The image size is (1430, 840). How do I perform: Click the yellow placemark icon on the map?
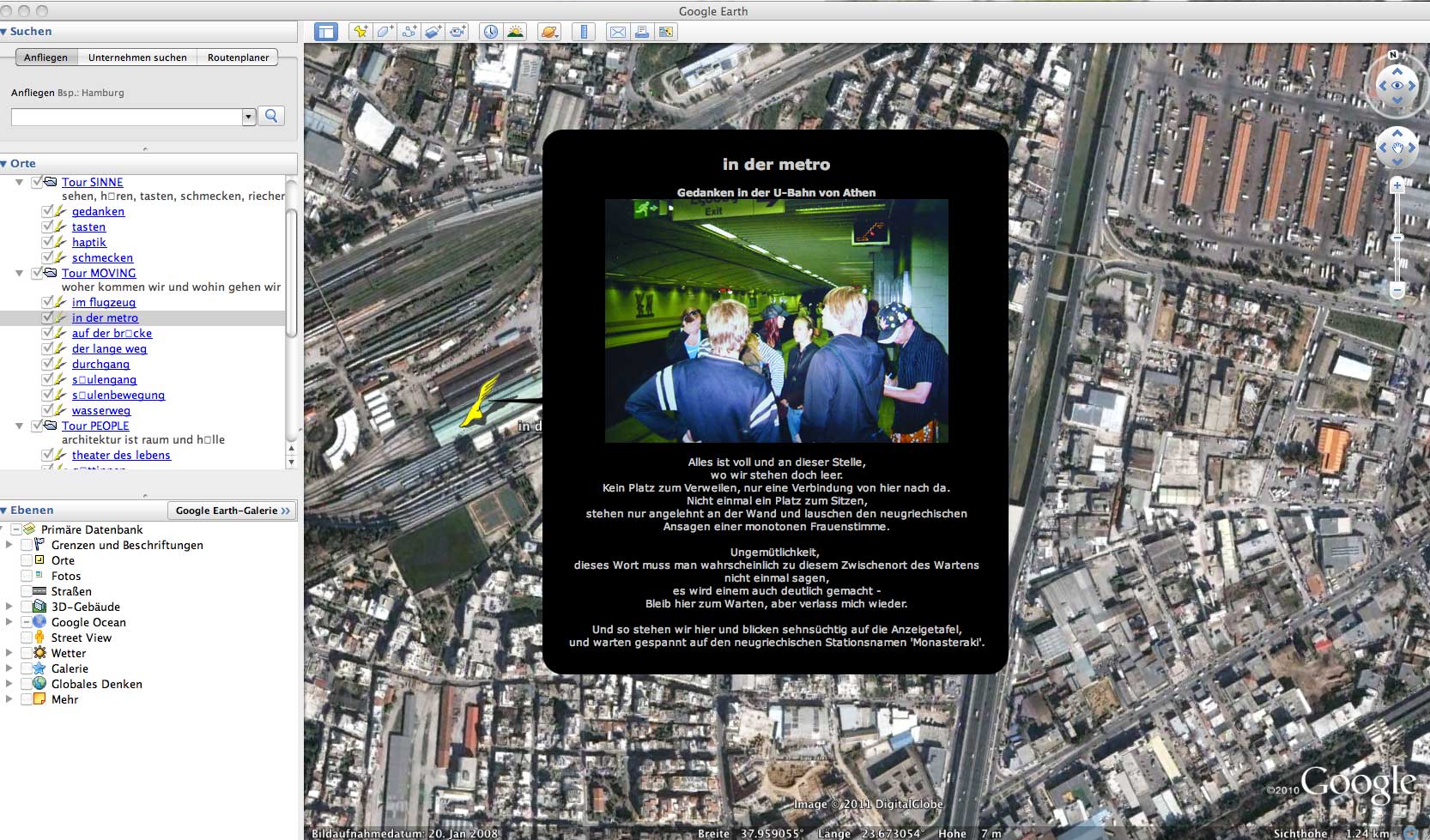479,402
